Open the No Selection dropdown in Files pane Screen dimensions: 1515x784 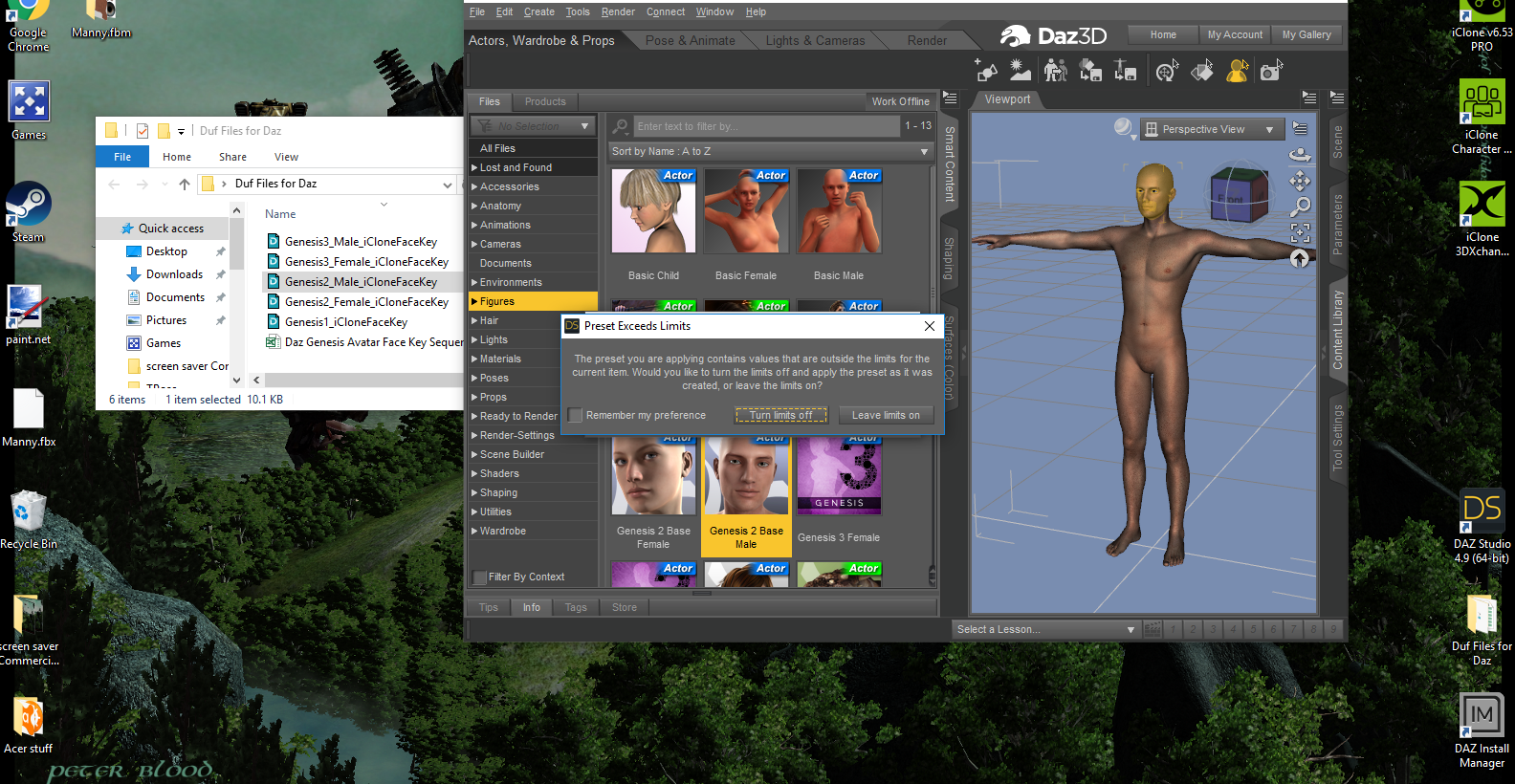(x=533, y=126)
